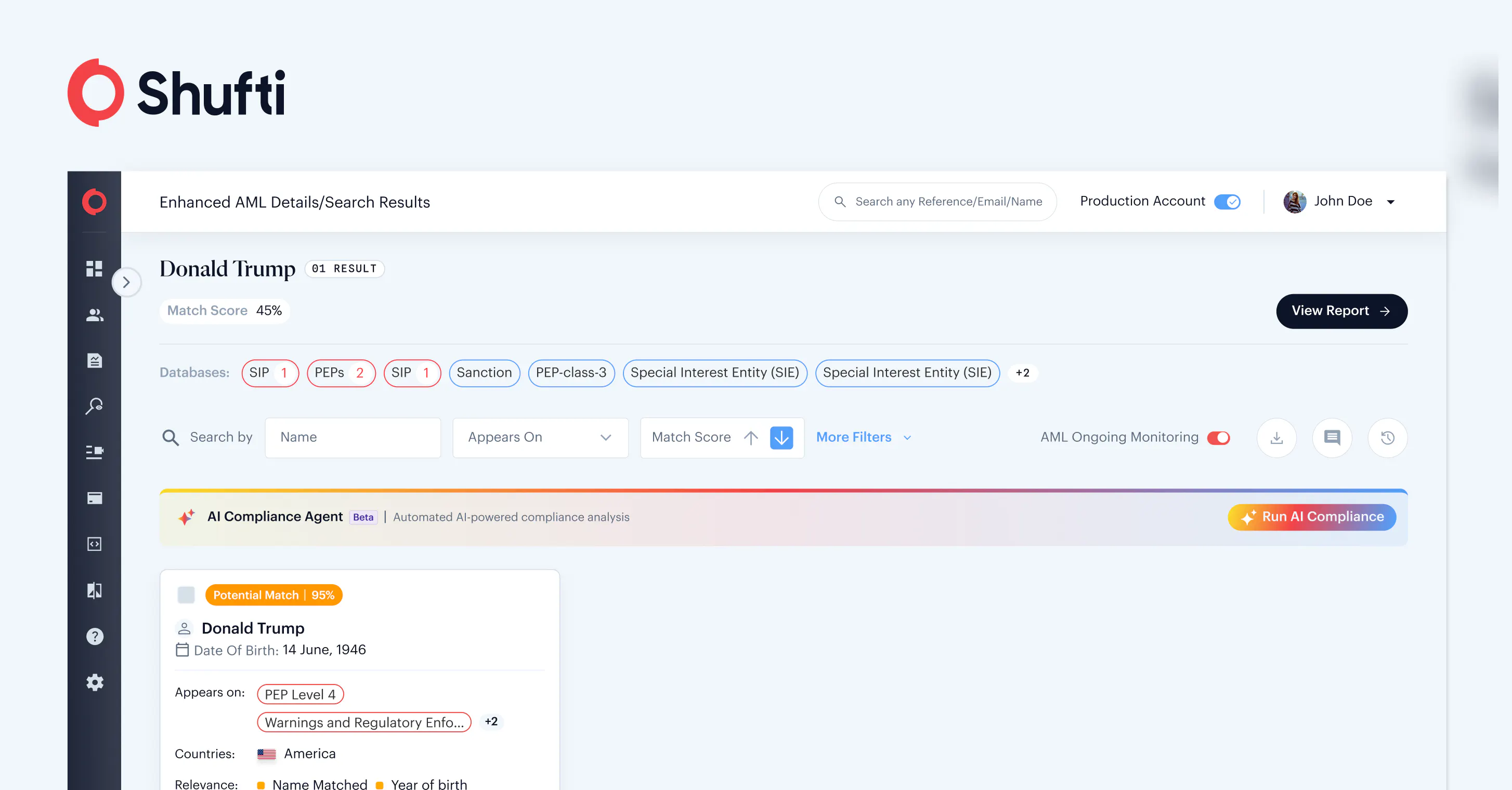Click the View Report button
This screenshot has height=790, width=1512.
1342,311
